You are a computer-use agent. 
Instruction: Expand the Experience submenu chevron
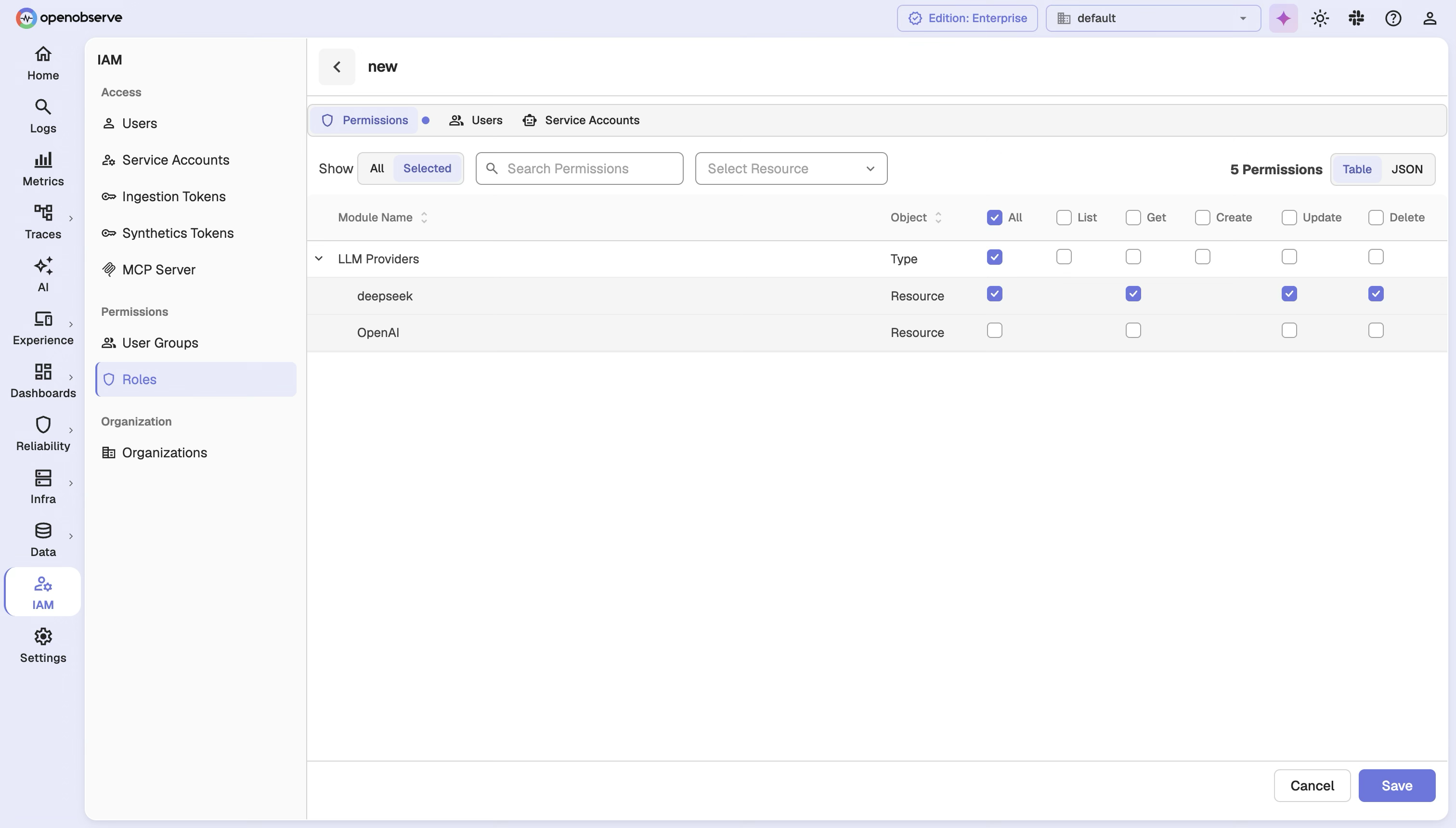pos(70,324)
